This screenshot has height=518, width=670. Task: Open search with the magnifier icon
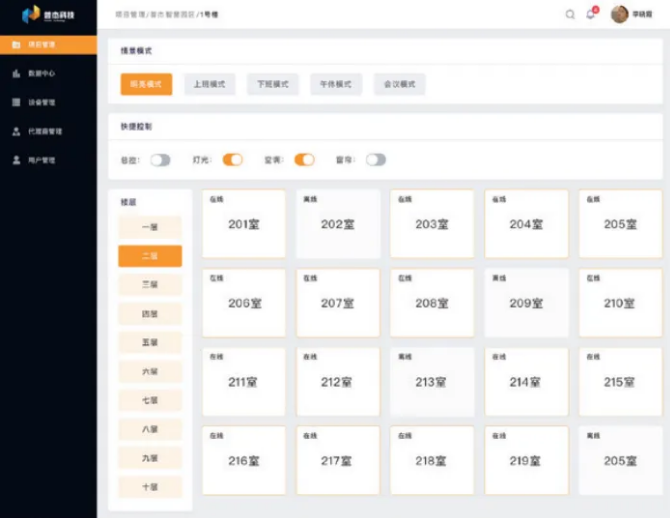570,15
